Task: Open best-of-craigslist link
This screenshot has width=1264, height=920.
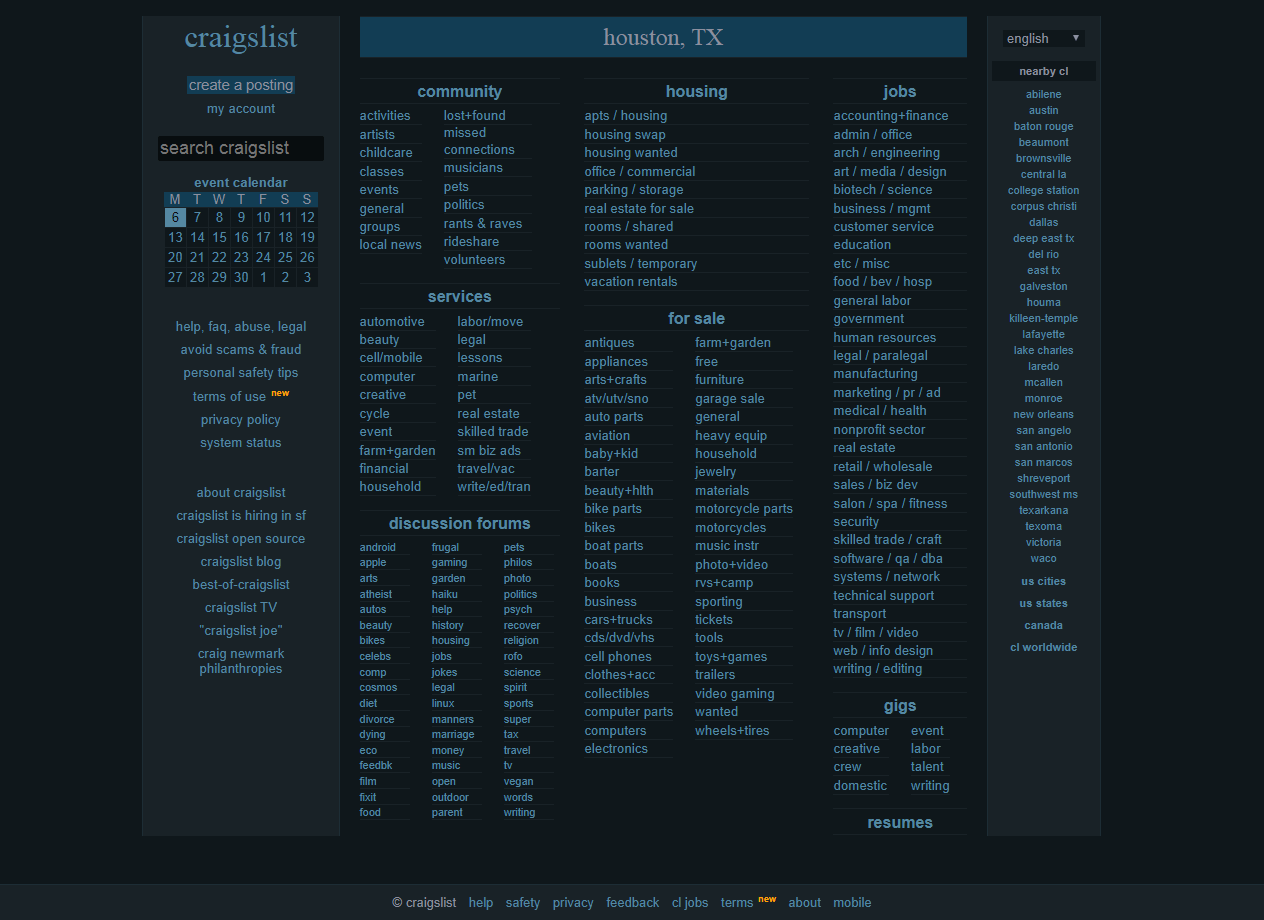Action: tap(241, 584)
